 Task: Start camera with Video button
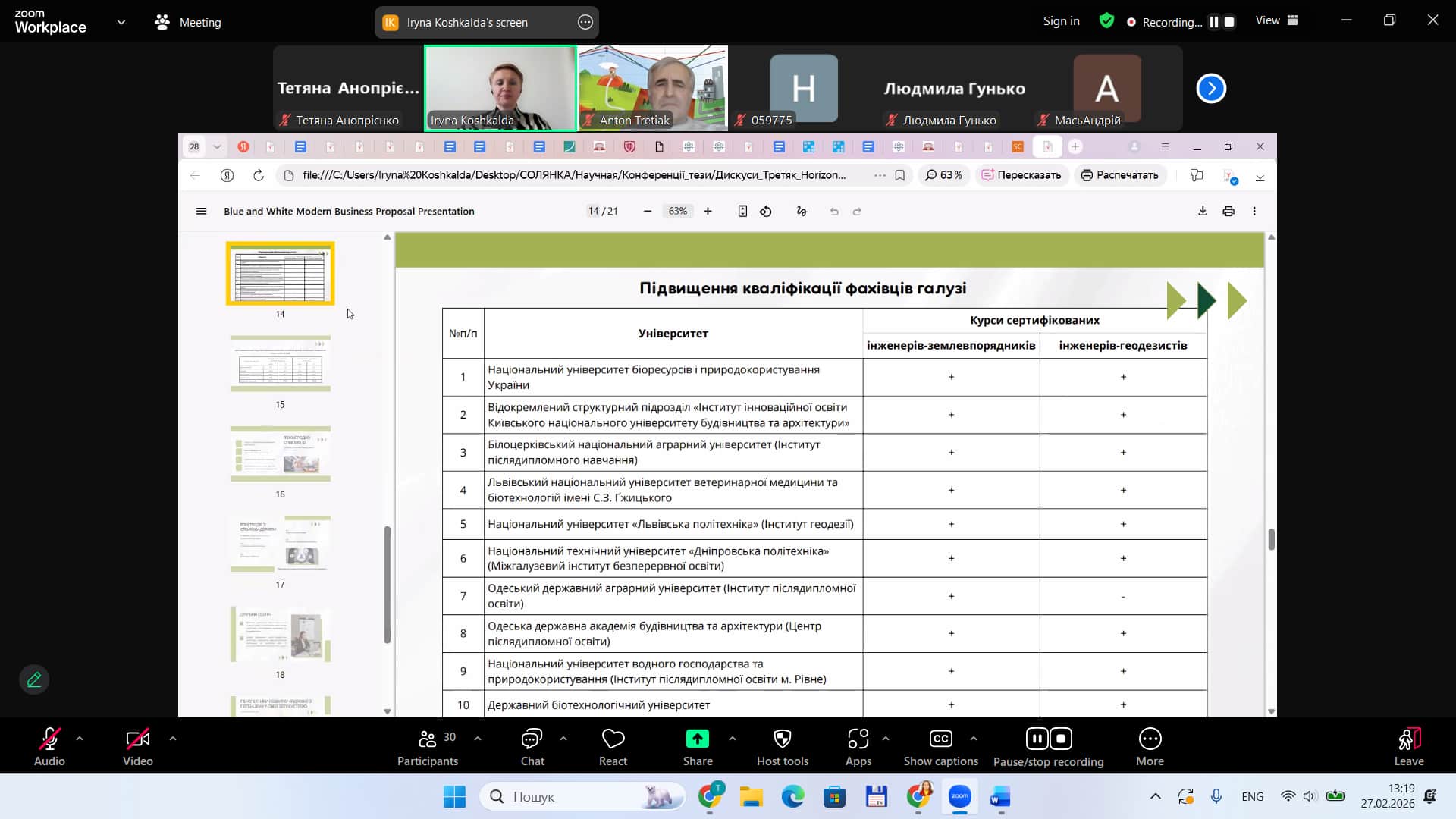(x=137, y=746)
